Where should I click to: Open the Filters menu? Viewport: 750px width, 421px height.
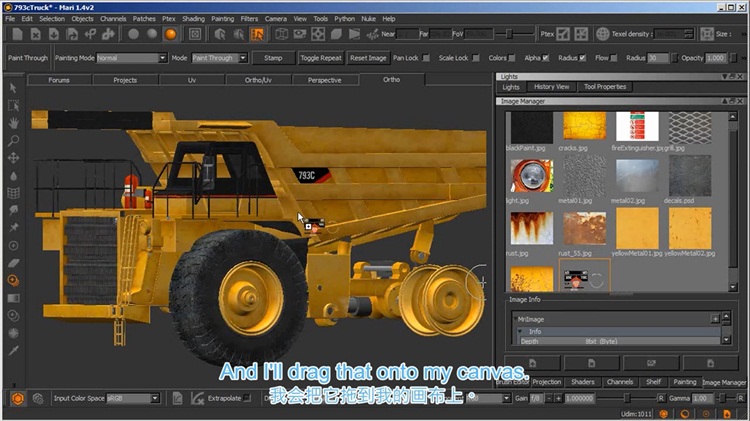(x=249, y=19)
